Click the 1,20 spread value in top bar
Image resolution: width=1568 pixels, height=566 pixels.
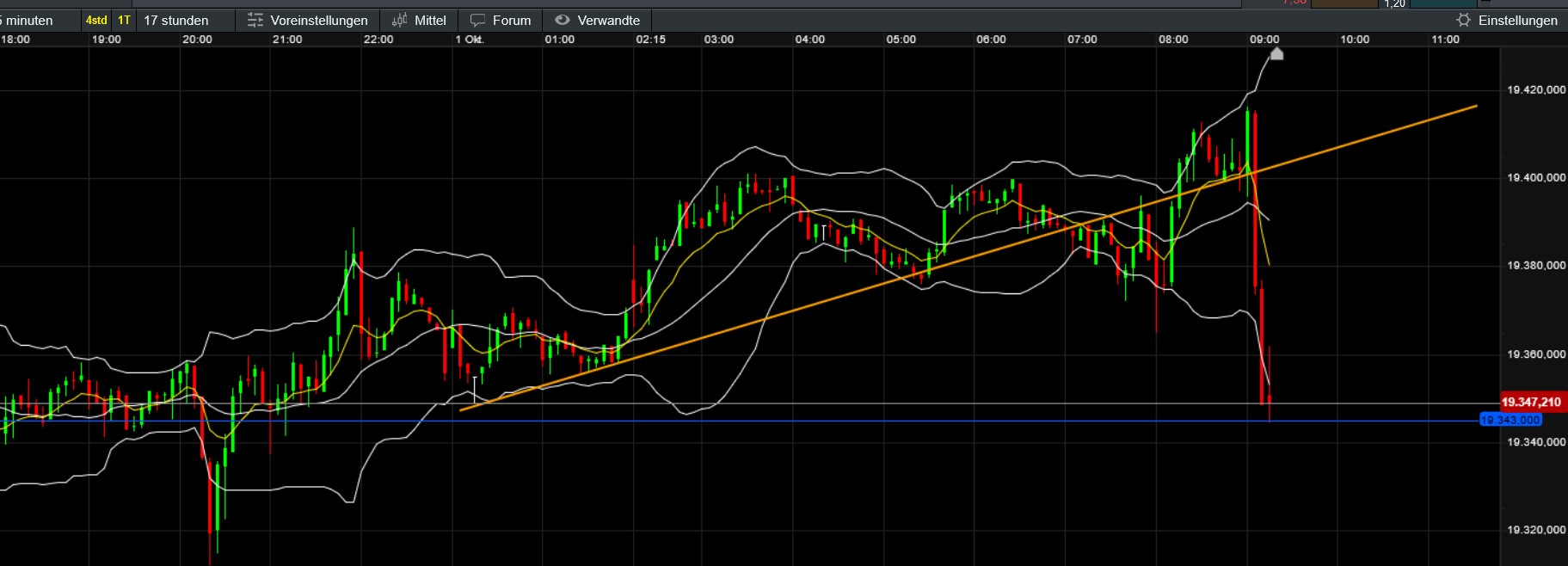[1394, 4]
